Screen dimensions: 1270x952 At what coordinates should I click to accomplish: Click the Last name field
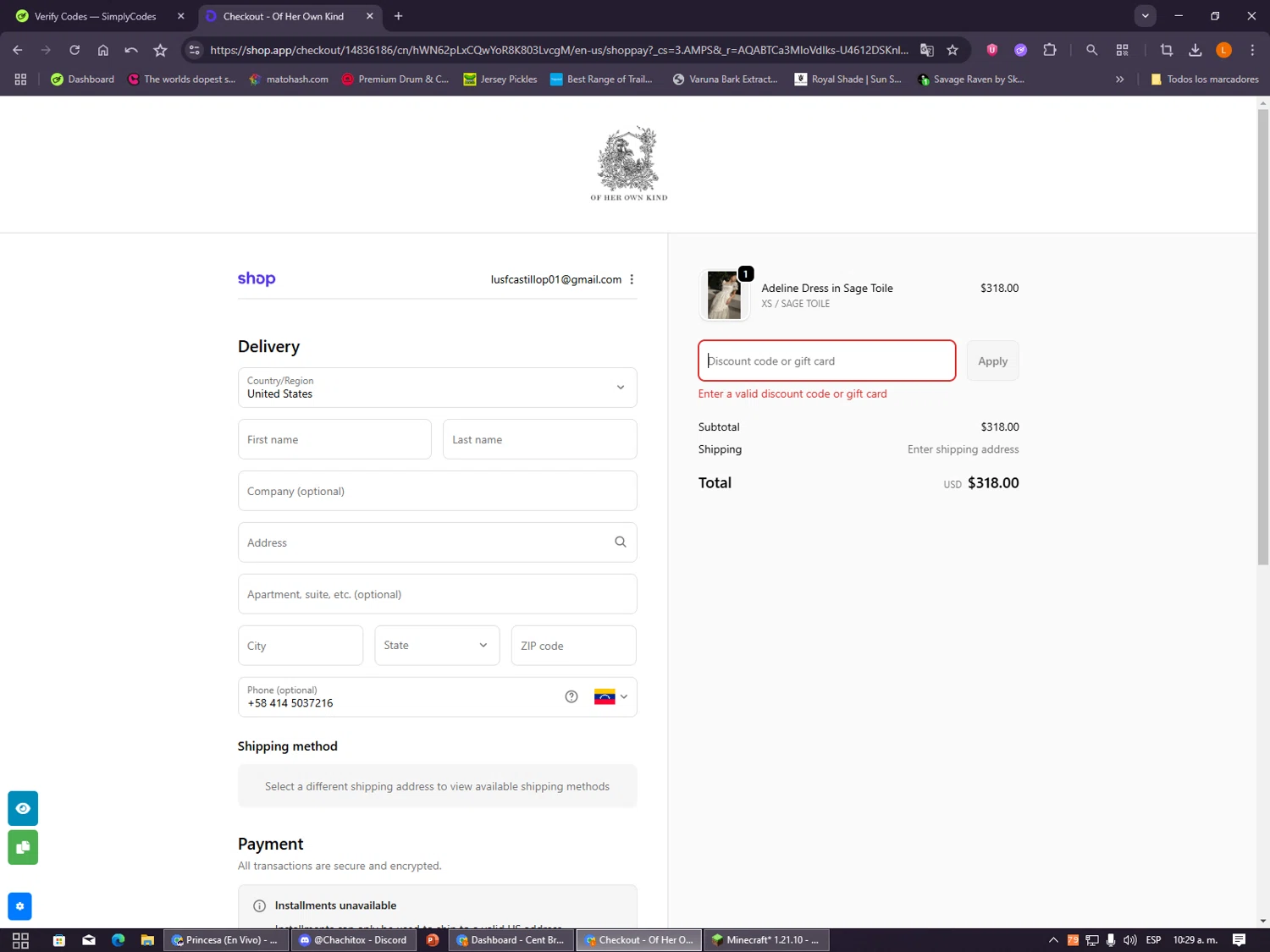click(539, 439)
